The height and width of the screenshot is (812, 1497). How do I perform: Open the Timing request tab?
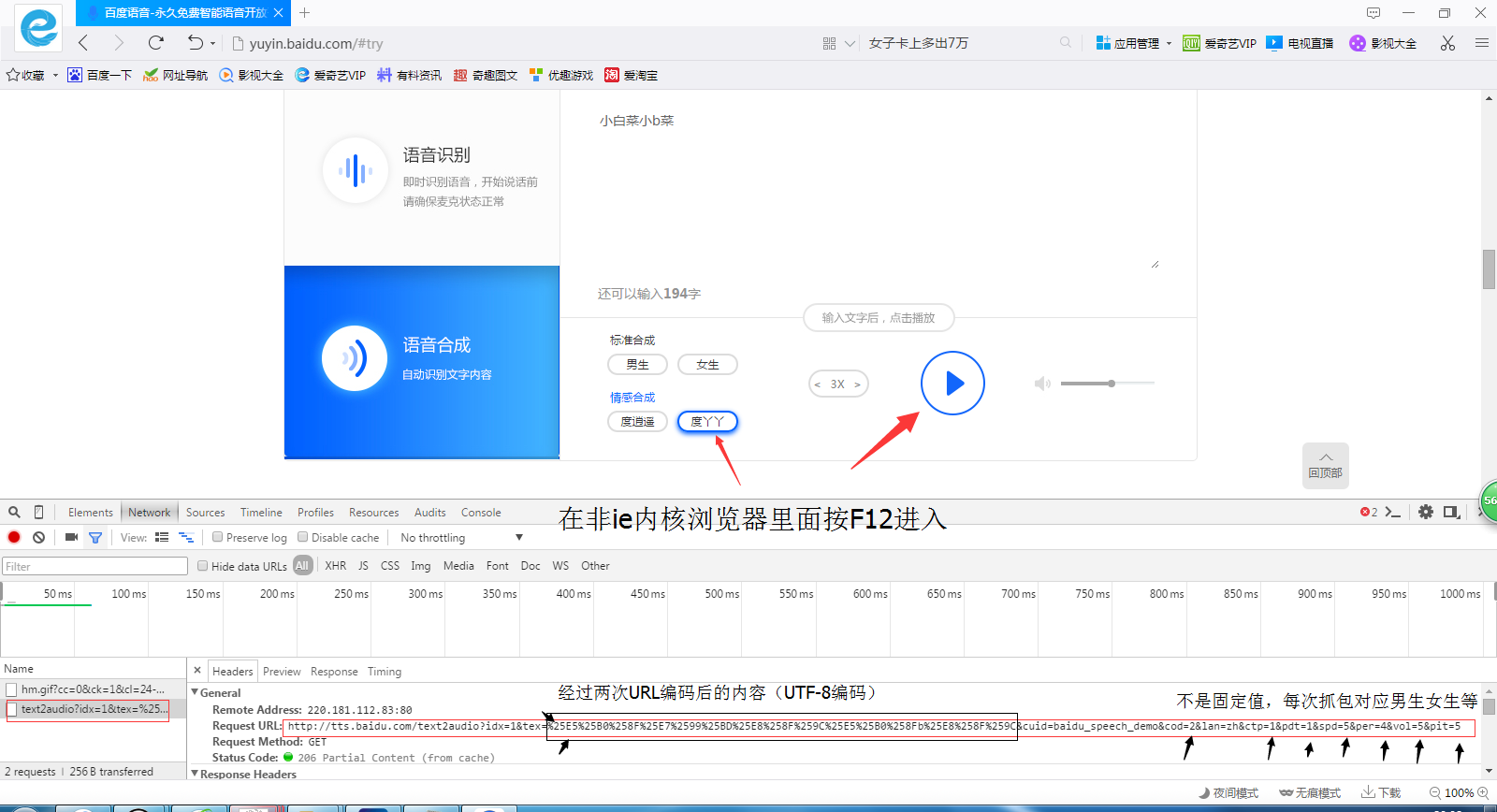pos(384,671)
